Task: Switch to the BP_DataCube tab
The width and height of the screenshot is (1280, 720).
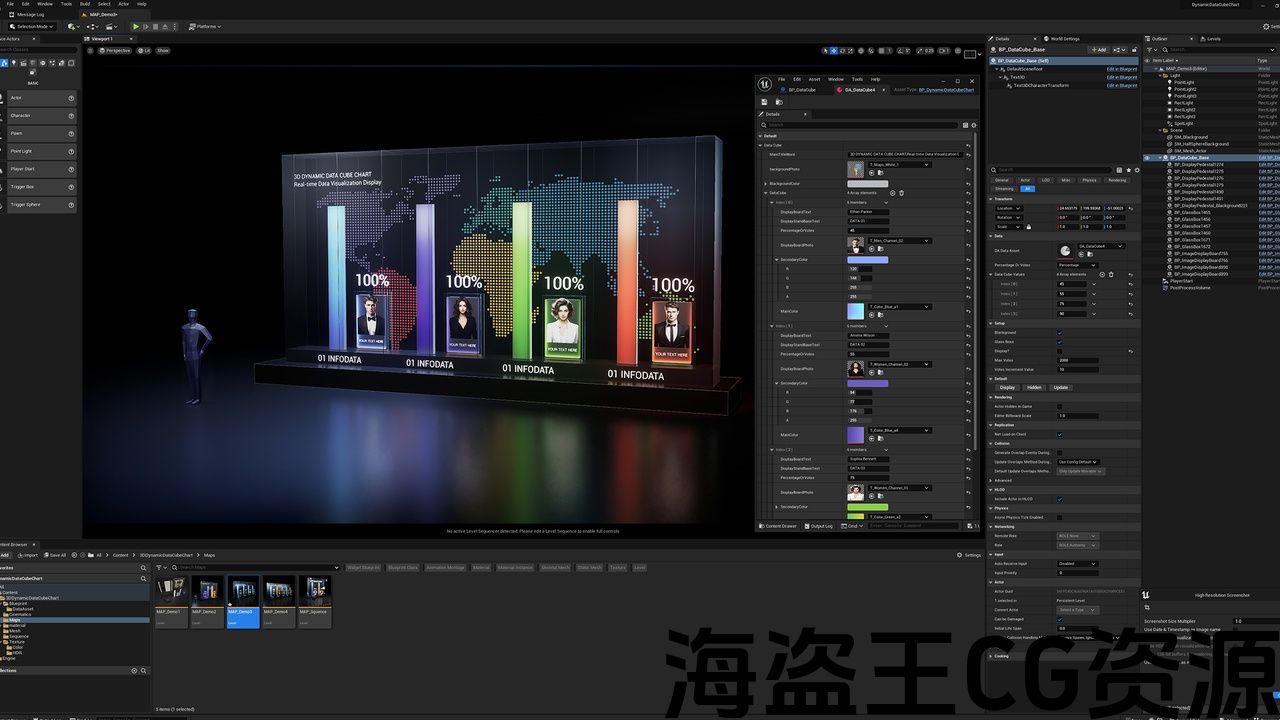Action: tap(802, 90)
